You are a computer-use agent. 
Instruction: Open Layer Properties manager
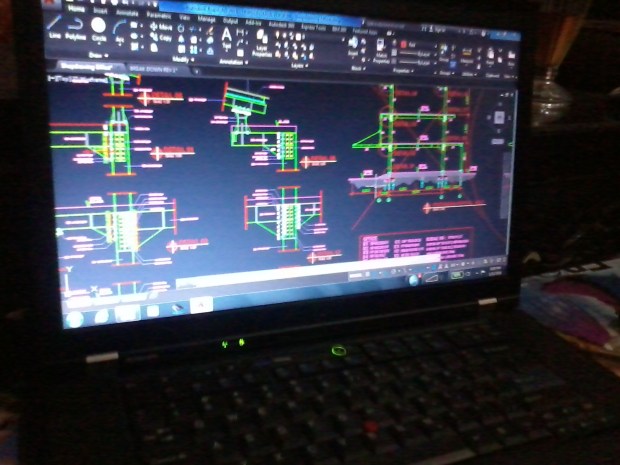(x=261, y=44)
